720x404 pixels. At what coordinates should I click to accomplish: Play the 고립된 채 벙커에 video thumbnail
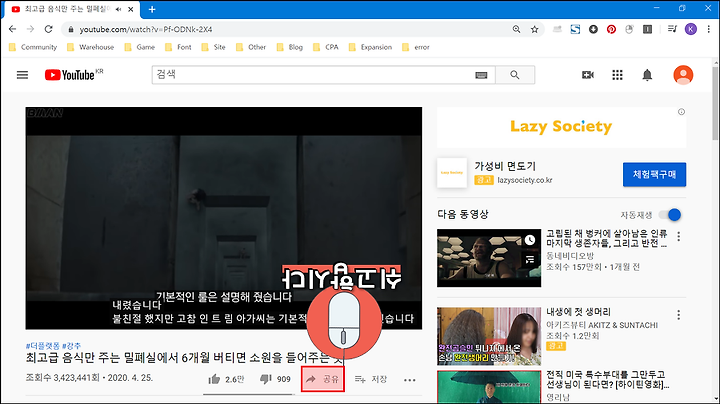click(x=489, y=258)
